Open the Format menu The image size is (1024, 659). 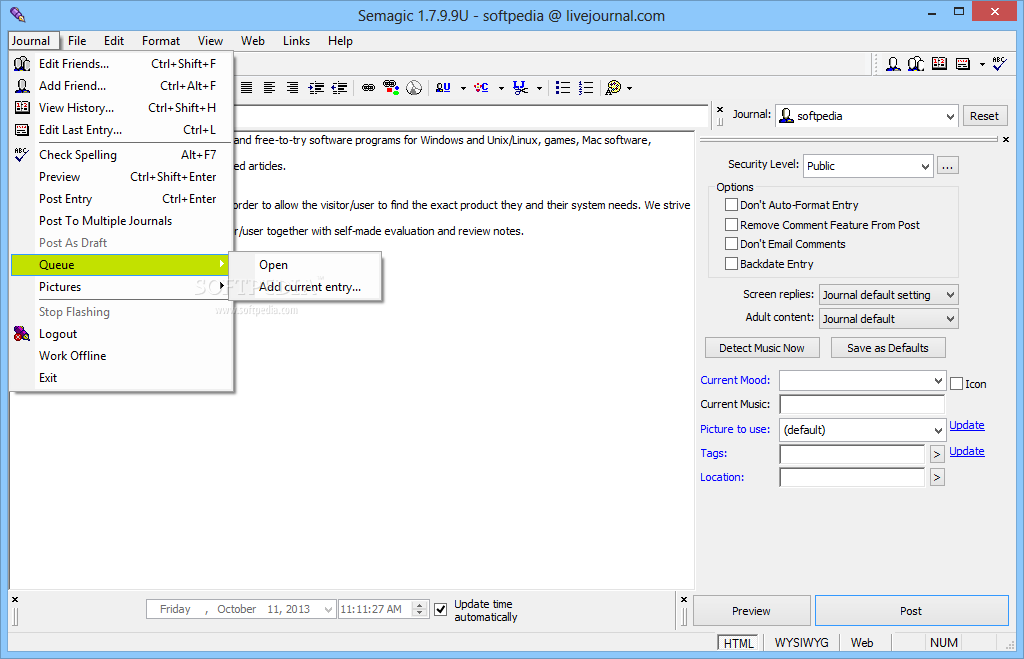[161, 40]
